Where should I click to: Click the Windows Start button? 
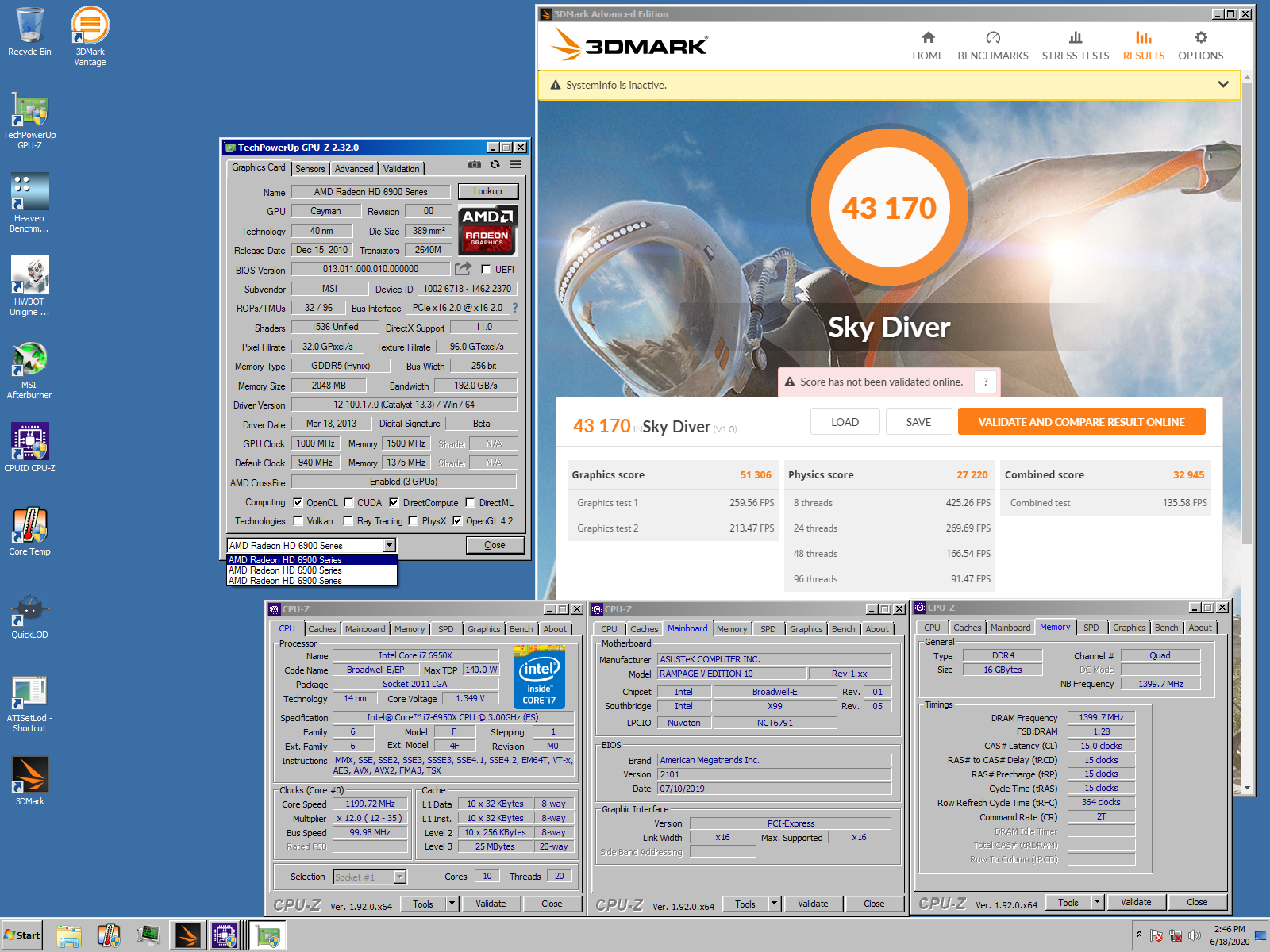(22, 935)
